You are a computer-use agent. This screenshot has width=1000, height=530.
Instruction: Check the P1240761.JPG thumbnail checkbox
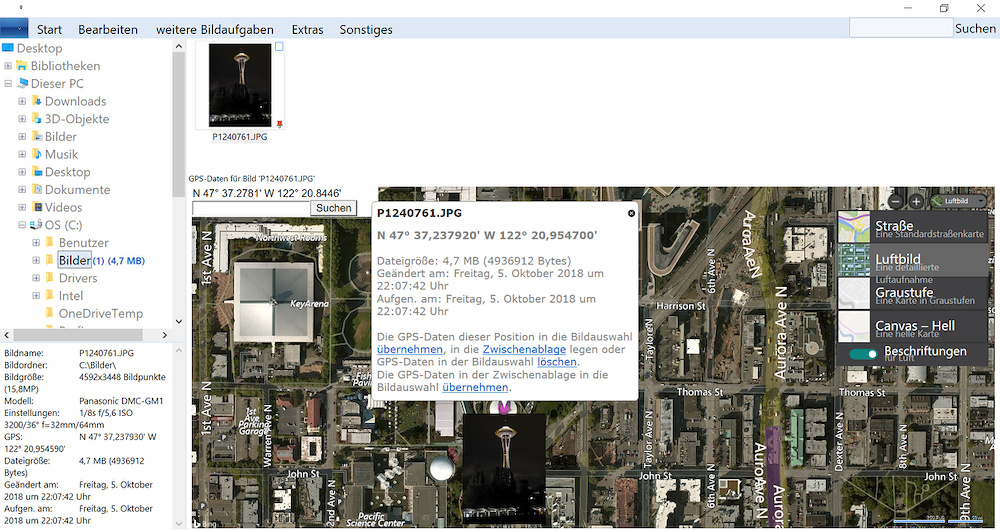coord(279,47)
